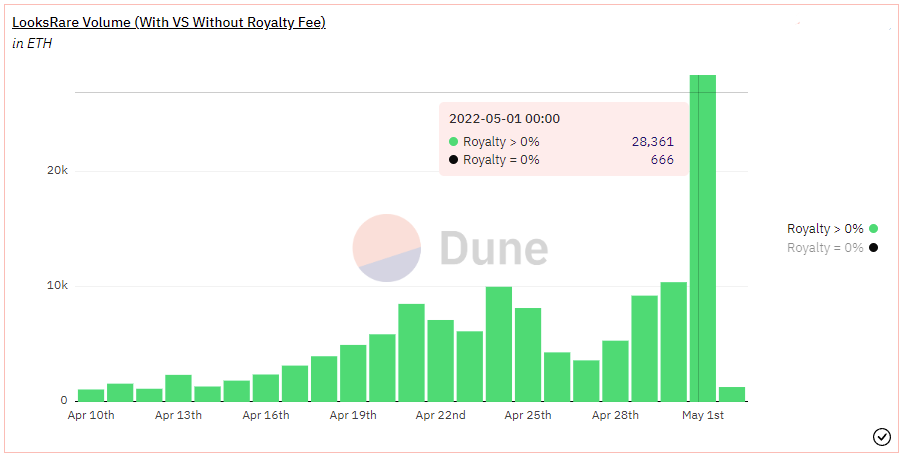905x457 pixels.
Task: Click the Apr 28th axis label
Action: [x=615, y=415]
